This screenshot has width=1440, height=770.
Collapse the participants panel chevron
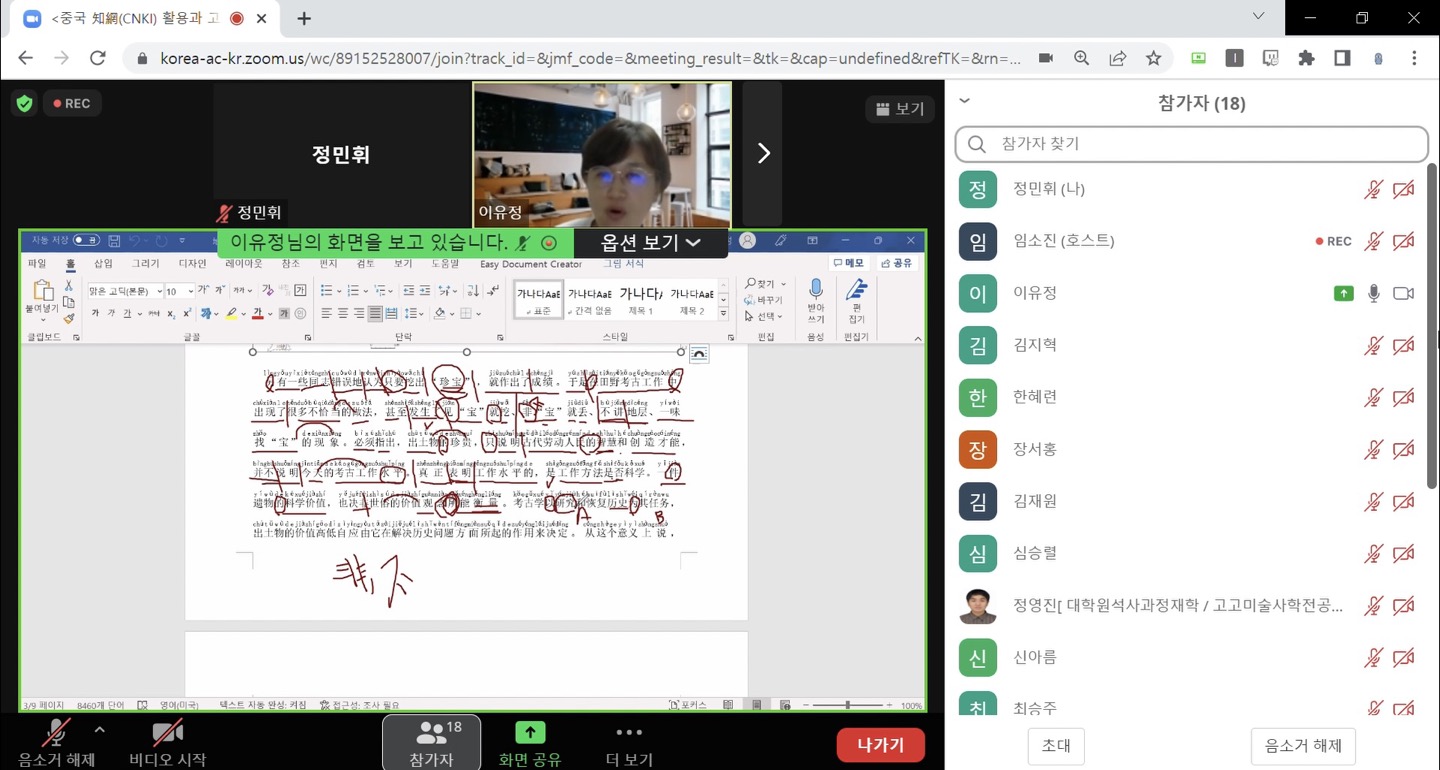[964, 101]
